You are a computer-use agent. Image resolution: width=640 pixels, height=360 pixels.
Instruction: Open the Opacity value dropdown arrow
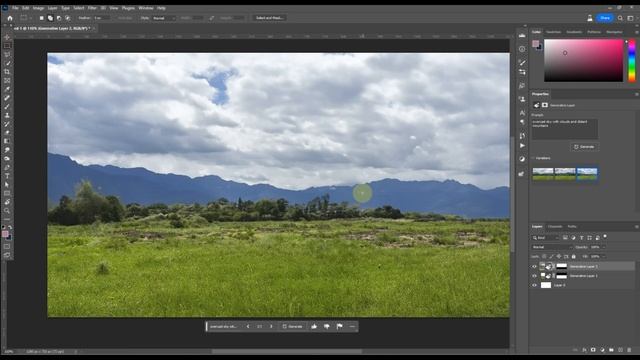(603, 247)
